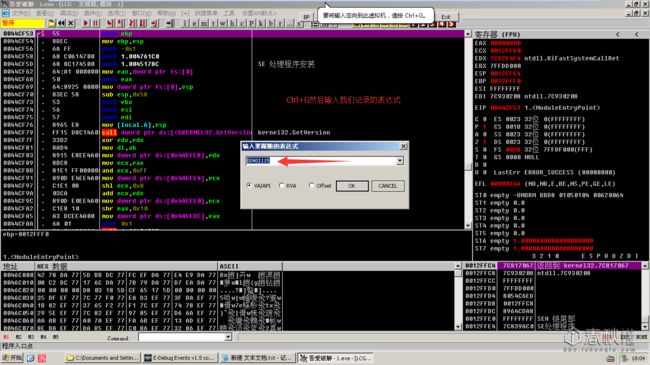Switch to E-Debug Events taskbar item
The image size is (650, 365).
[x=180, y=358]
